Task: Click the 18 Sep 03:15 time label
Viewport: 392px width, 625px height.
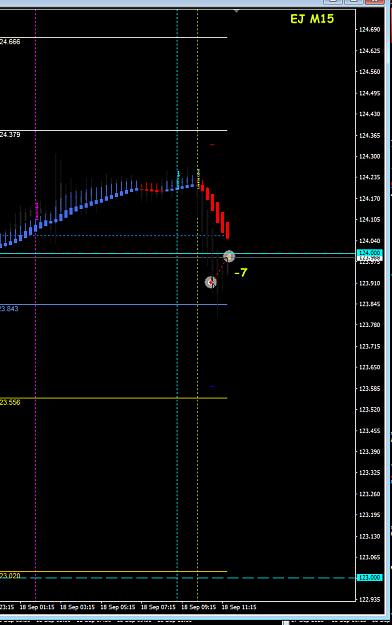Action: 77,607
